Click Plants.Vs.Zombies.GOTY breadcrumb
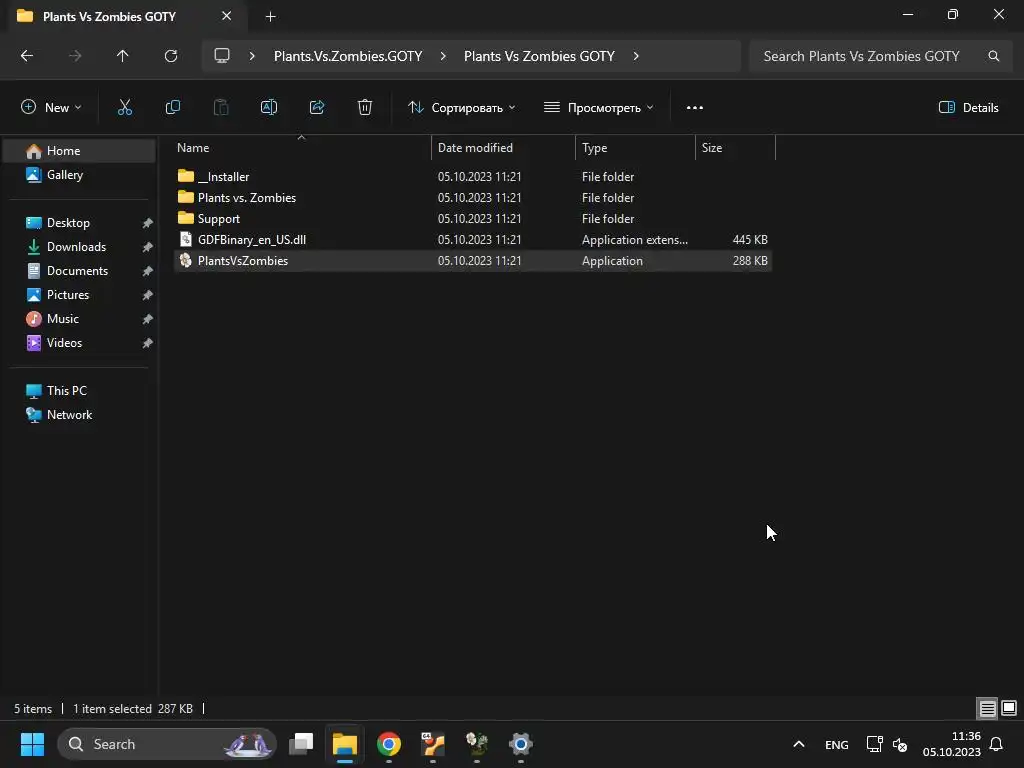The height and width of the screenshot is (768, 1024). [348, 56]
